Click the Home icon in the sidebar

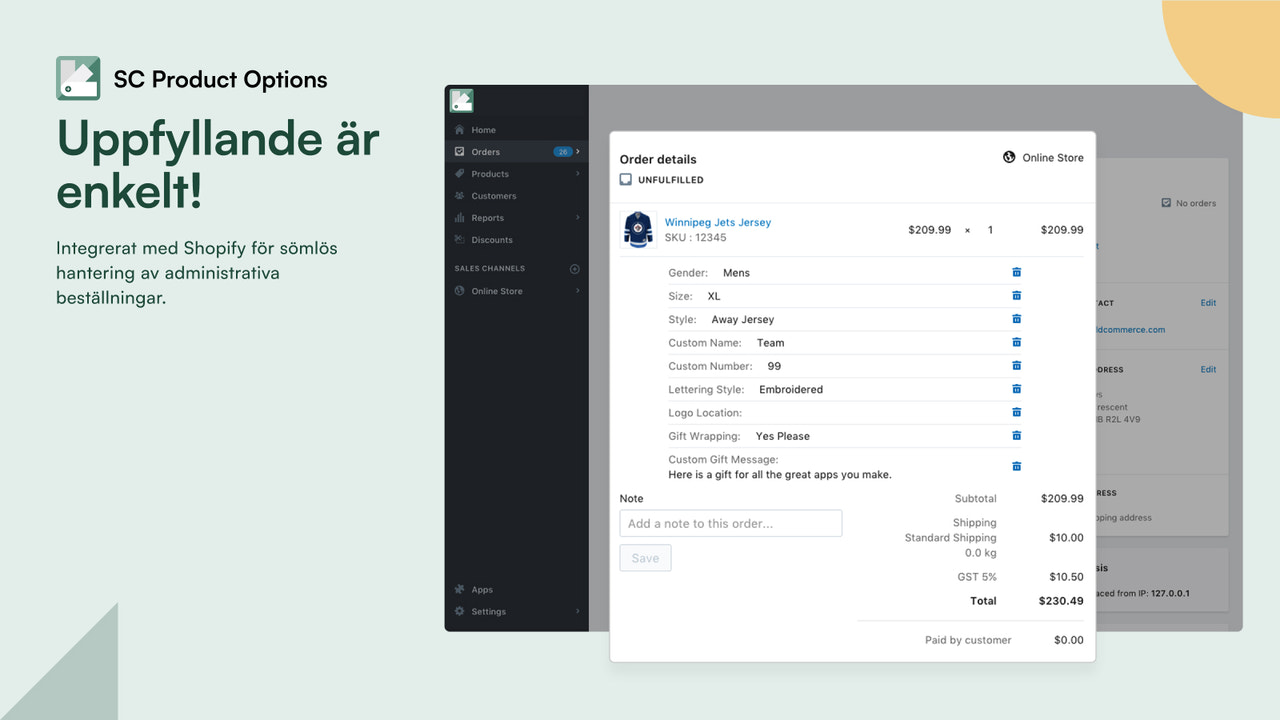[x=460, y=130]
